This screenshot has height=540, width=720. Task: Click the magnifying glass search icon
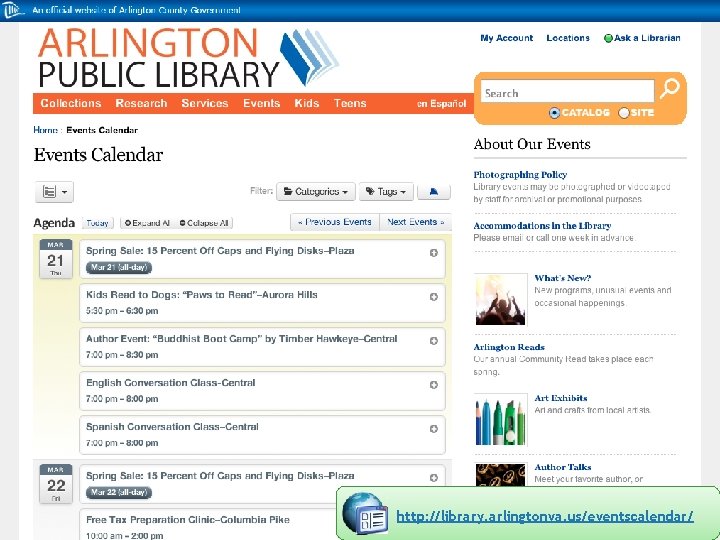(x=669, y=88)
